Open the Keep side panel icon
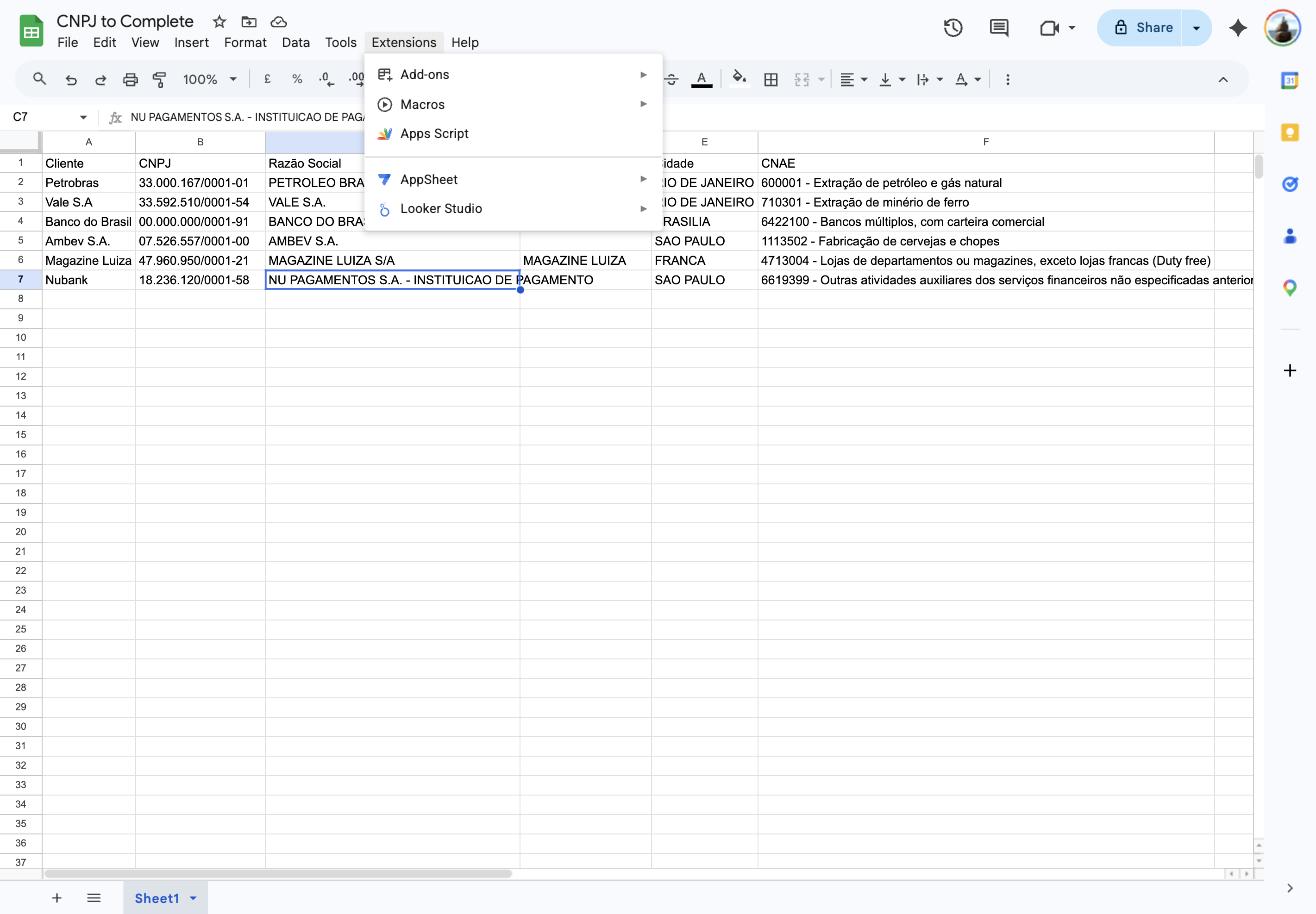Screen dimensions: 1316x914 coord(1290,133)
